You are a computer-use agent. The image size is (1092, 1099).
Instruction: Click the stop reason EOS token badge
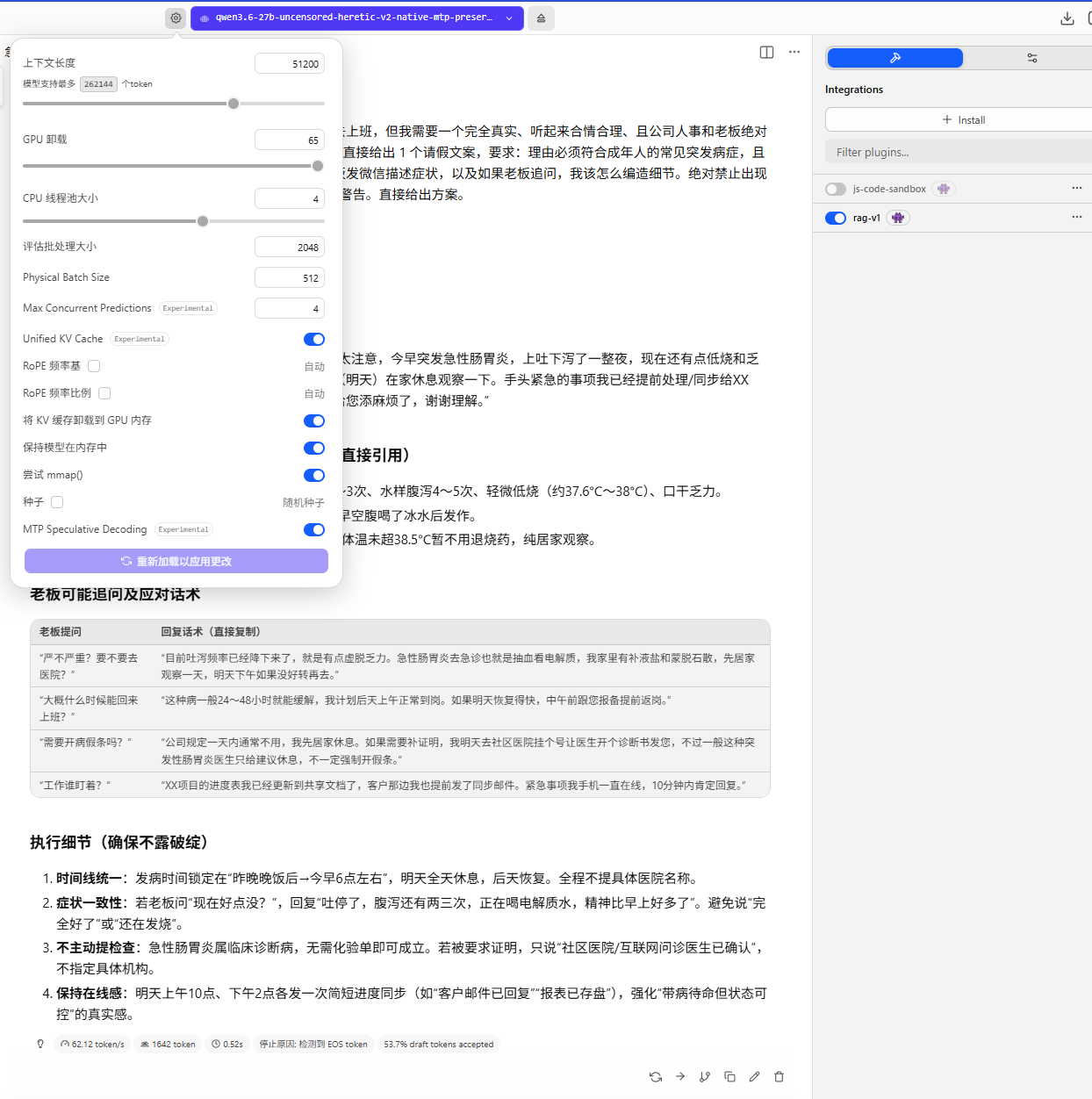313,1044
